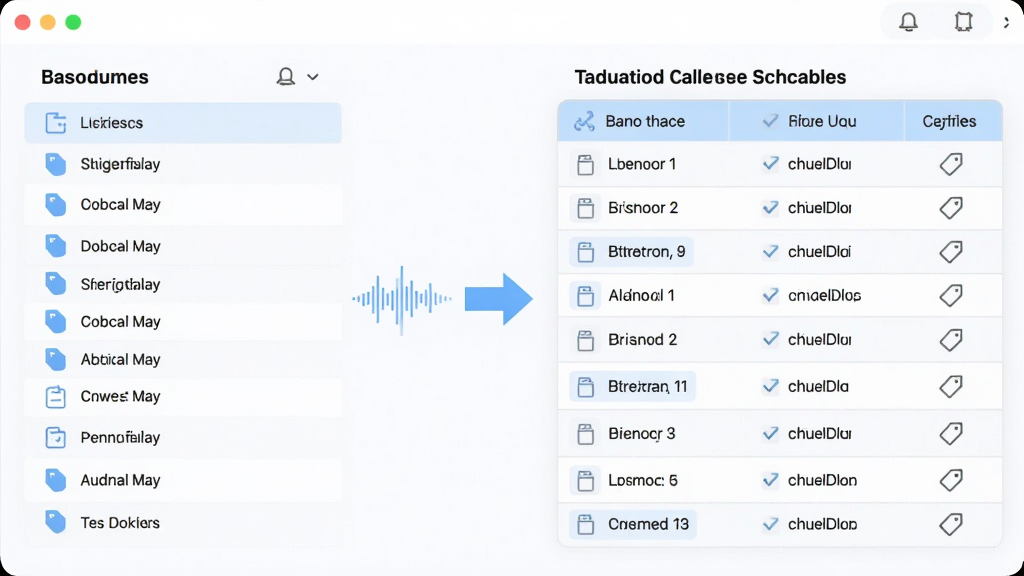Click the Bano thace column header
Screen dimensions: 1024x576
tap(643, 121)
